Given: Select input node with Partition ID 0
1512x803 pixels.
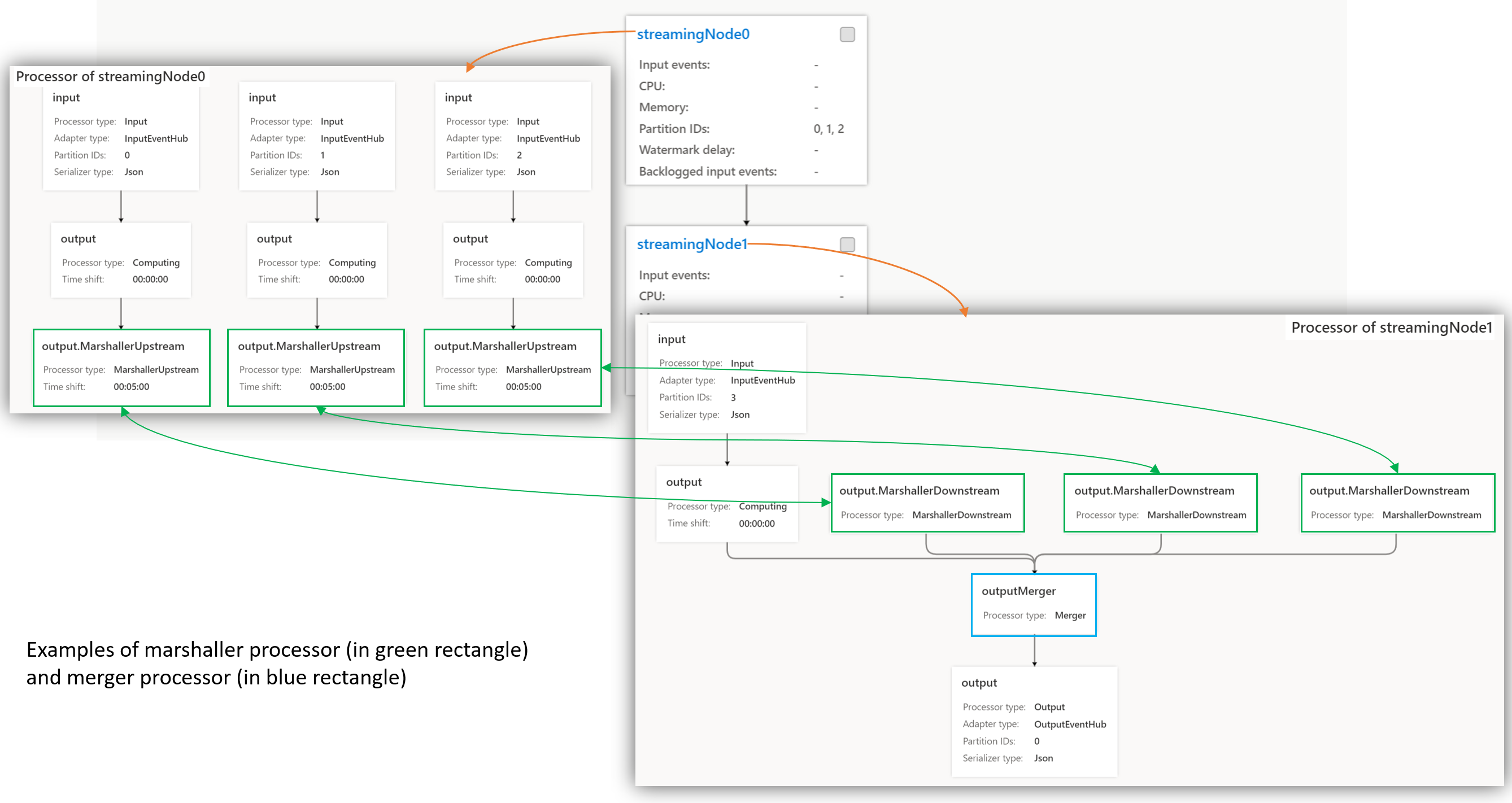Looking at the screenshot, I should [x=121, y=135].
